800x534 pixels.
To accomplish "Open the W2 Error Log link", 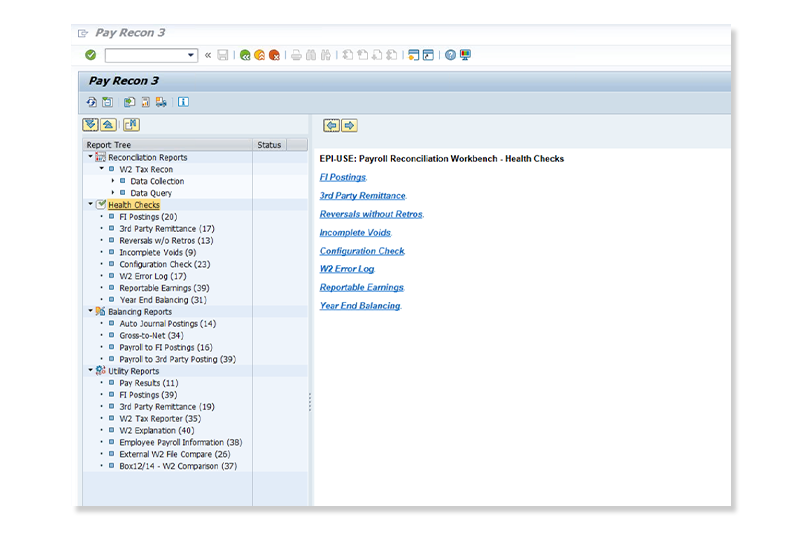I will pos(347,269).
